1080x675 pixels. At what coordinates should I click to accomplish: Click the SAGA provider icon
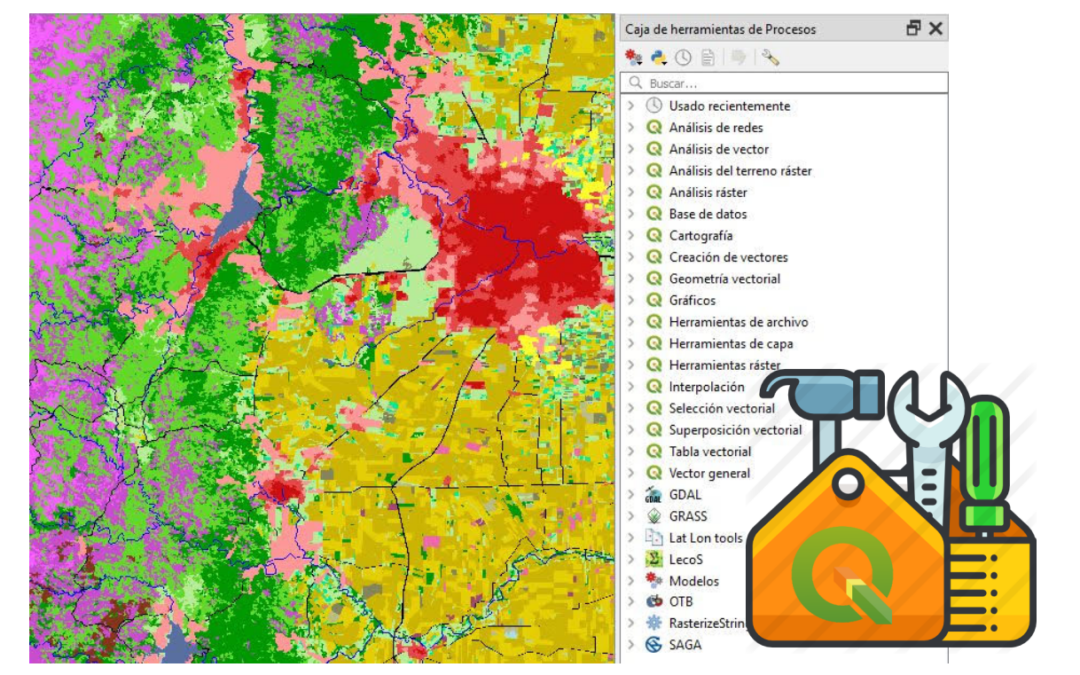[x=654, y=645]
